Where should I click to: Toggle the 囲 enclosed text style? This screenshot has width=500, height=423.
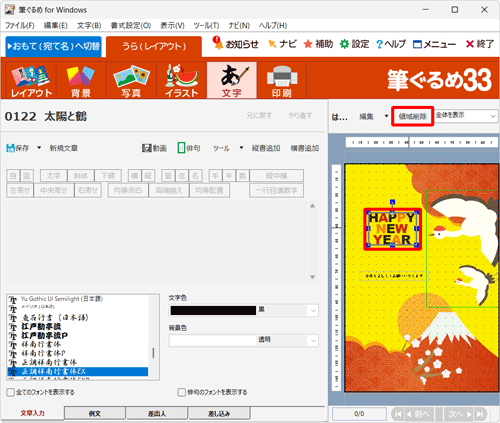27,176
